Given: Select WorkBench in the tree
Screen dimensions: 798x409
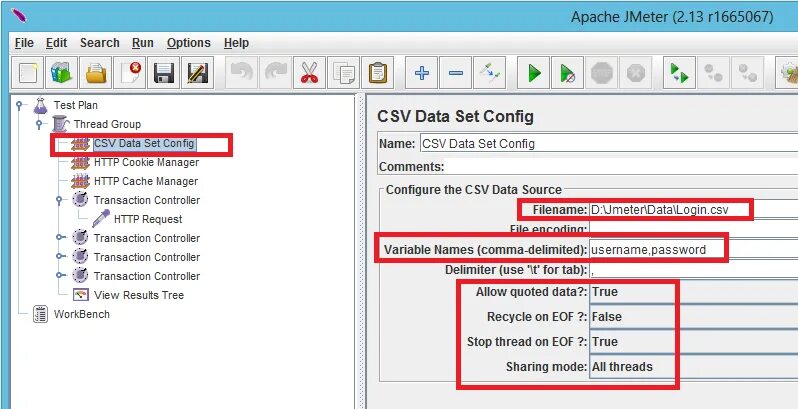Looking at the screenshot, I should [x=81, y=314].
